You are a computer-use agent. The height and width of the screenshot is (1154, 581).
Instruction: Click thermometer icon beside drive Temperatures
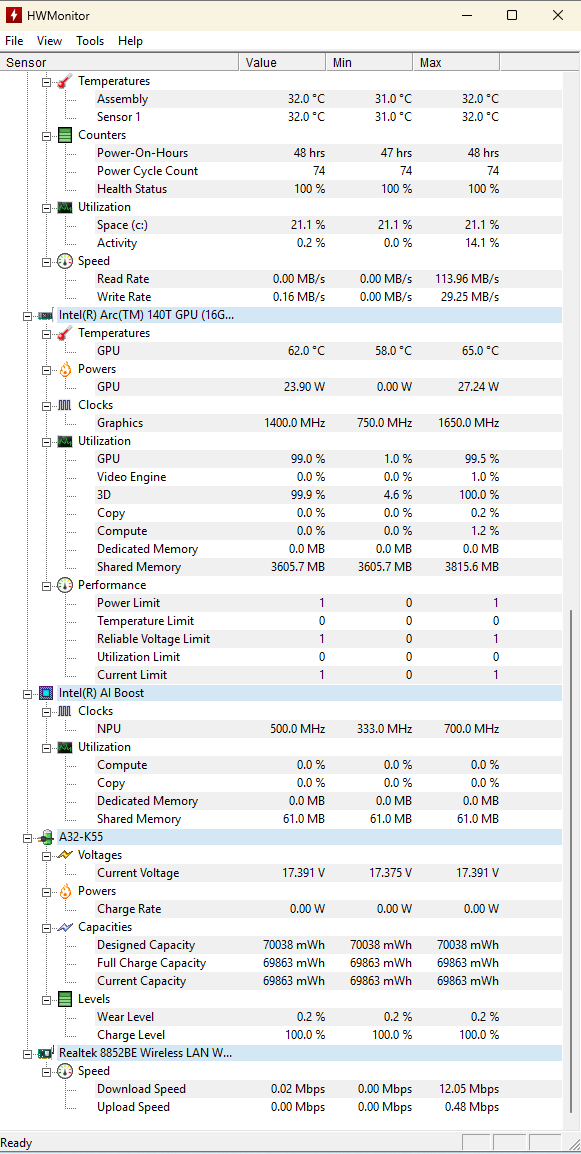pyautogui.click(x=66, y=81)
